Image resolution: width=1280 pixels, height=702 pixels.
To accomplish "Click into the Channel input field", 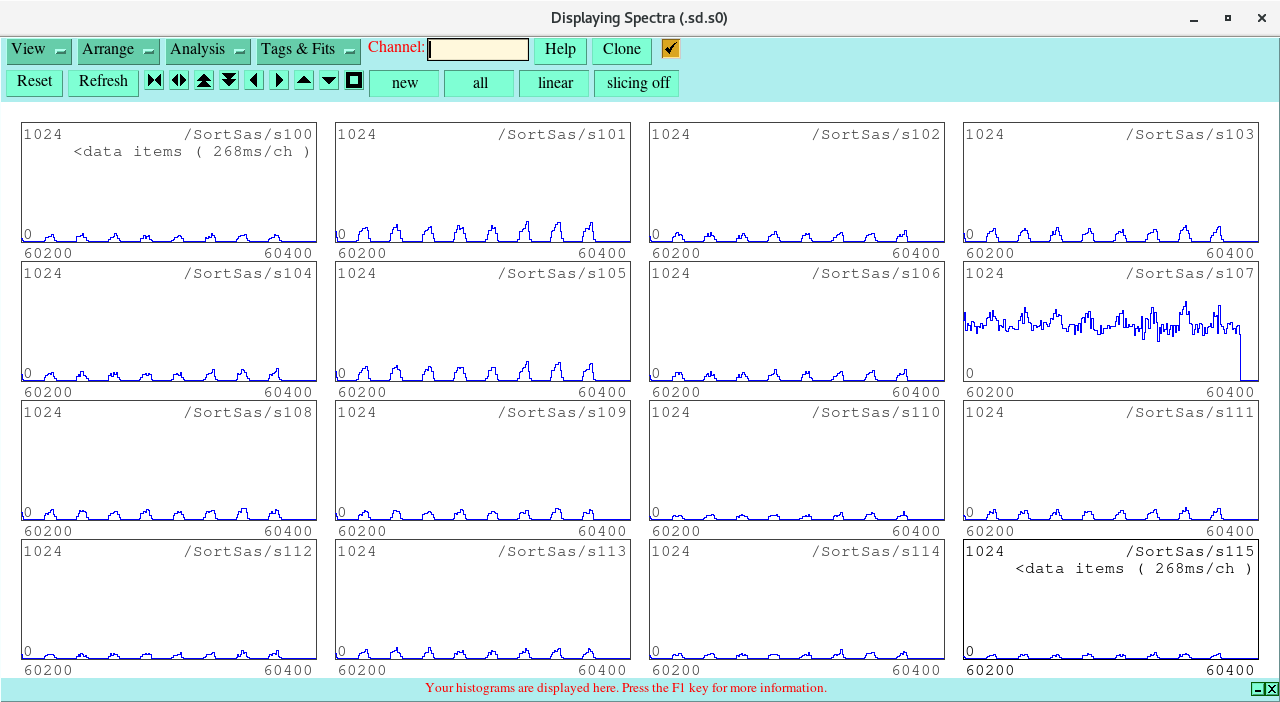I will (478, 50).
